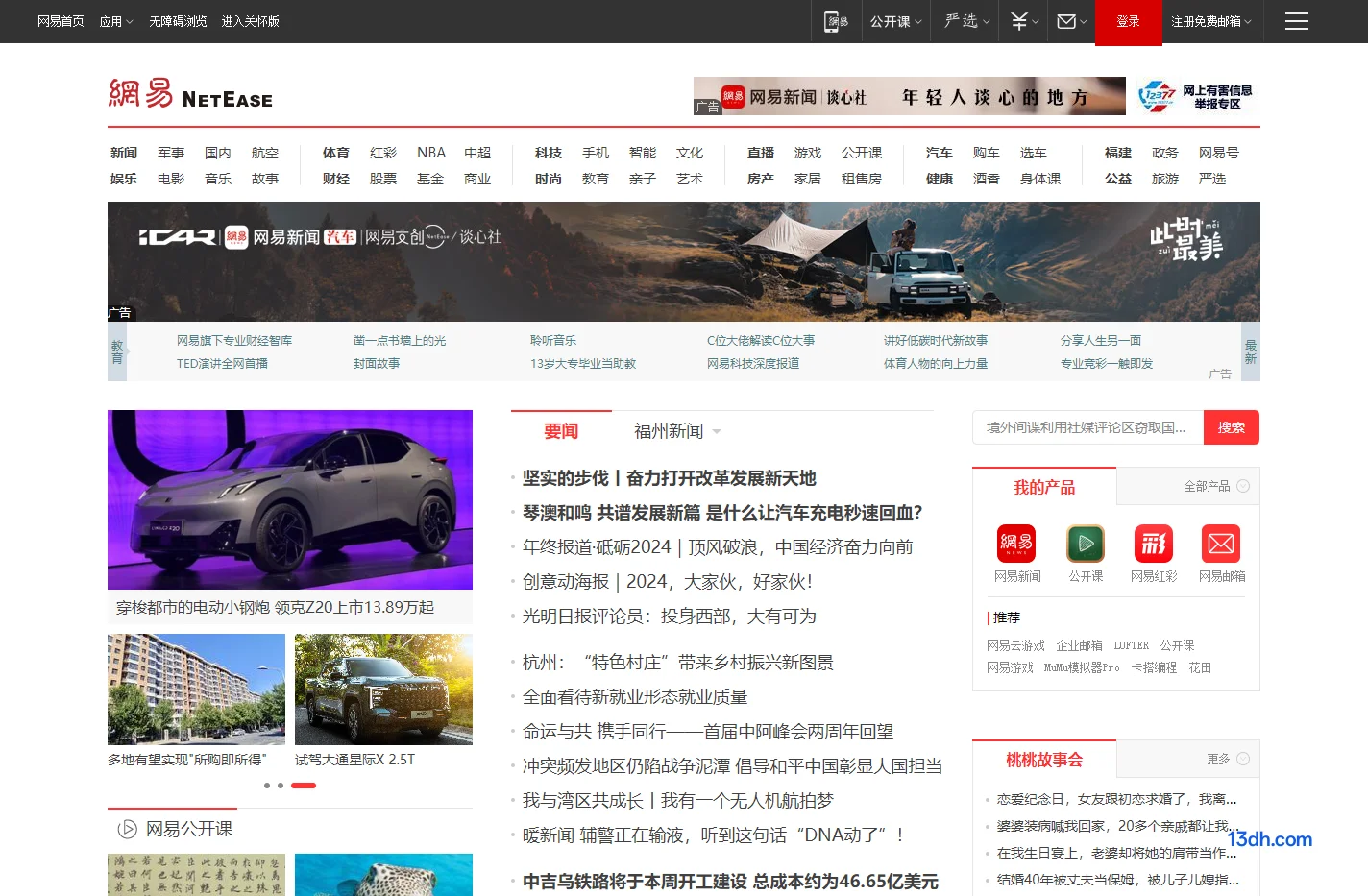Screen dimensions: 1368x896
Task: Open TED演讲全网首播 link
Action: pos(222,364)
